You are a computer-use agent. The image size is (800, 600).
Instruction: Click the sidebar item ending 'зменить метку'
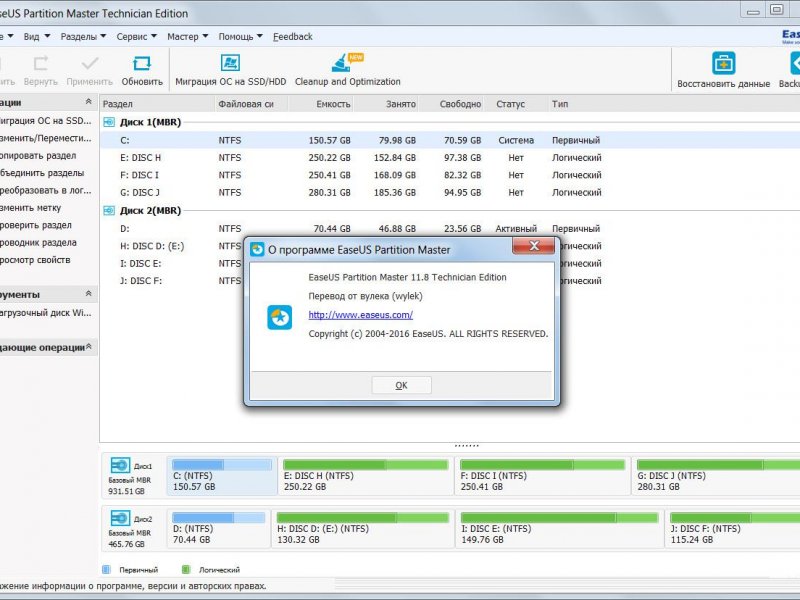[x=31, y=208]
